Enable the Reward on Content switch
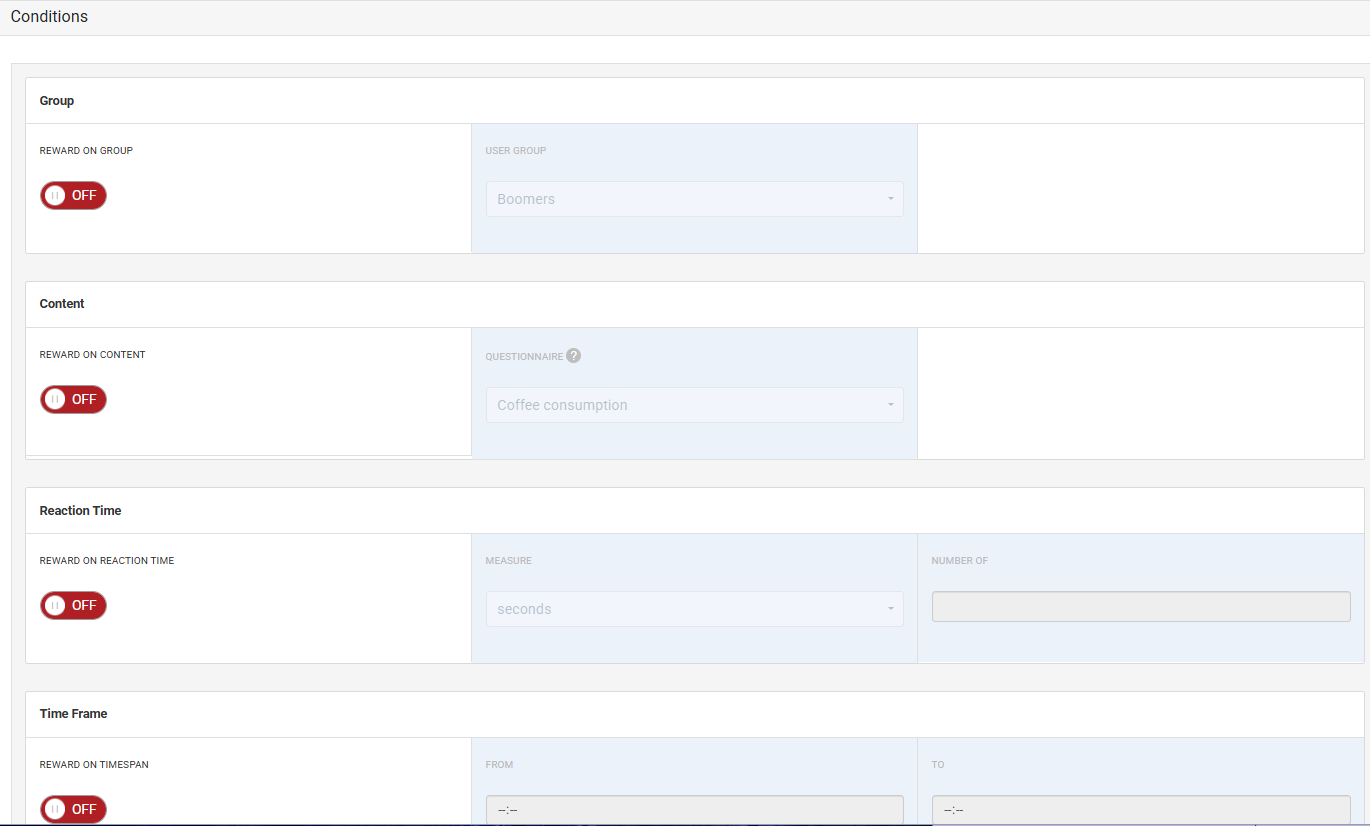 pyautogui.click(x=73, y=400)
